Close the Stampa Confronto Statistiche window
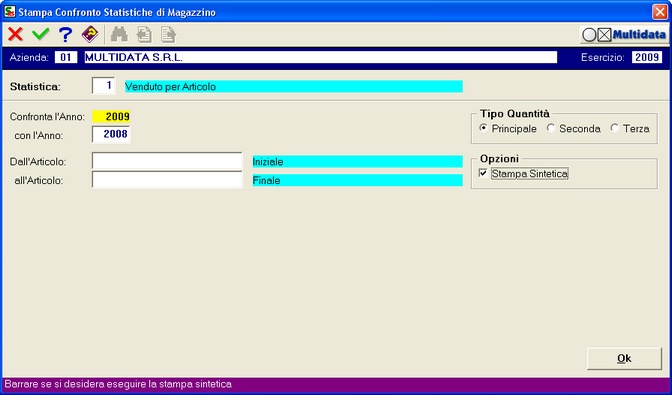Viewport: 672px width, 395px height. [x=660, y=12]
